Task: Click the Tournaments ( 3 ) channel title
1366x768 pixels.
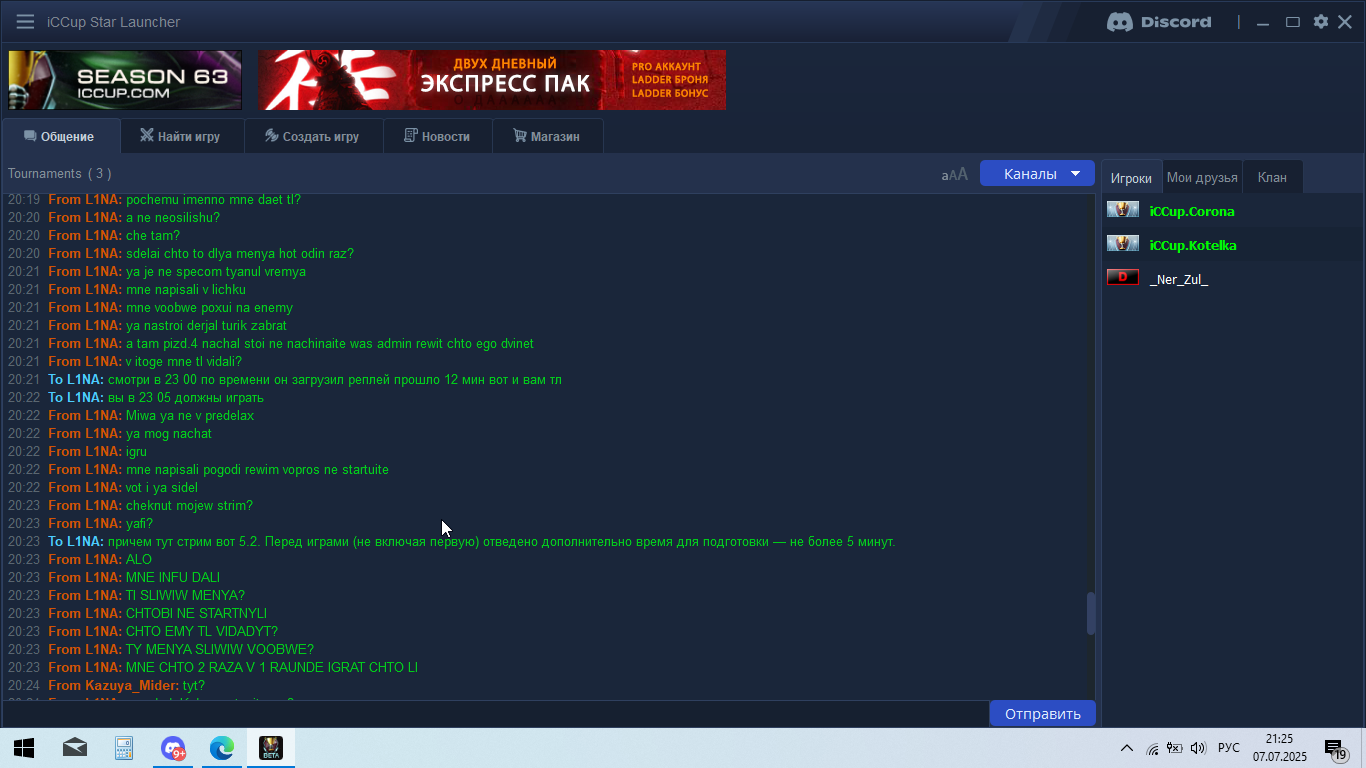Action: pyautogui.click(x=59, y=174)
